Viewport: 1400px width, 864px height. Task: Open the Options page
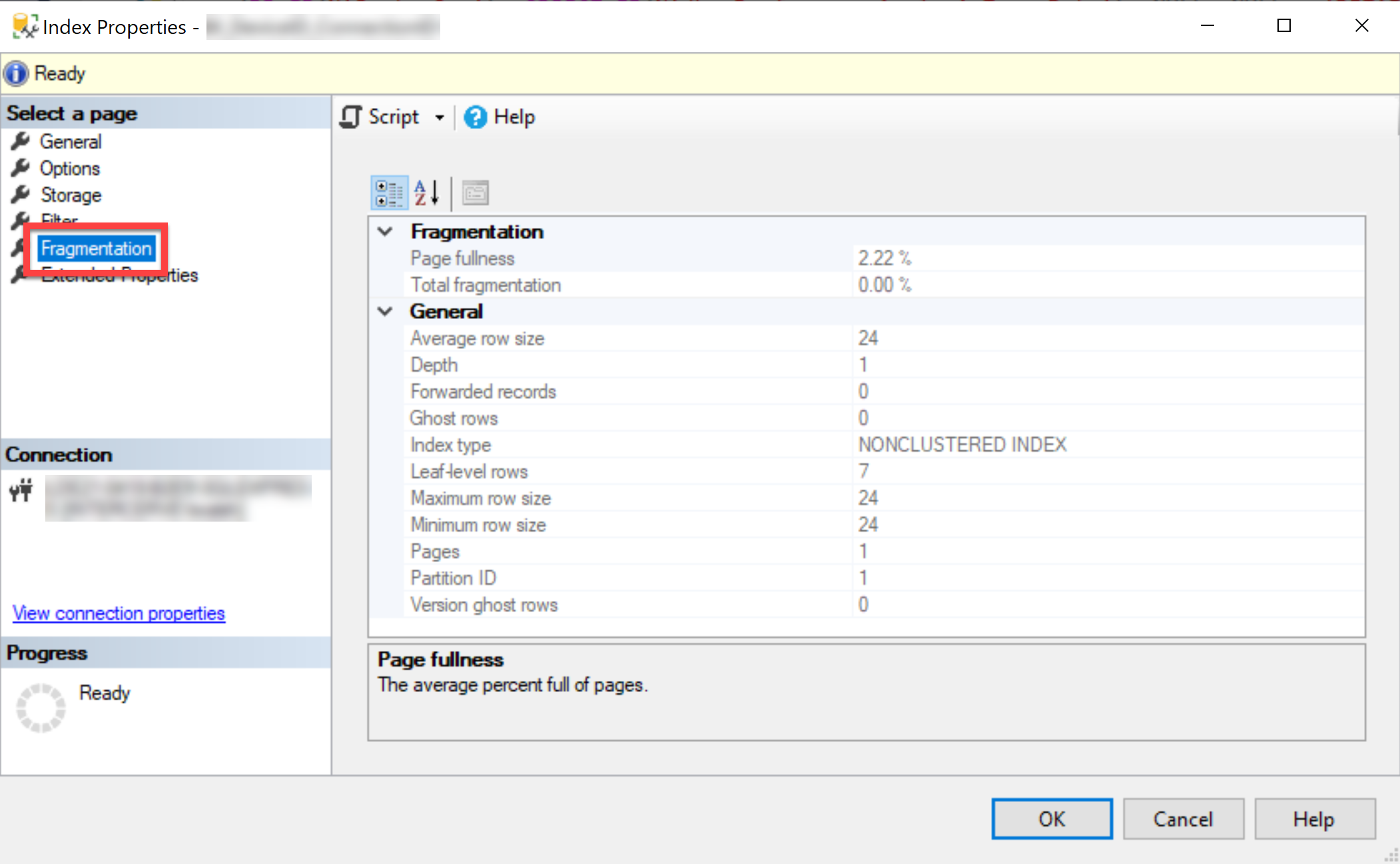(69, 169)
